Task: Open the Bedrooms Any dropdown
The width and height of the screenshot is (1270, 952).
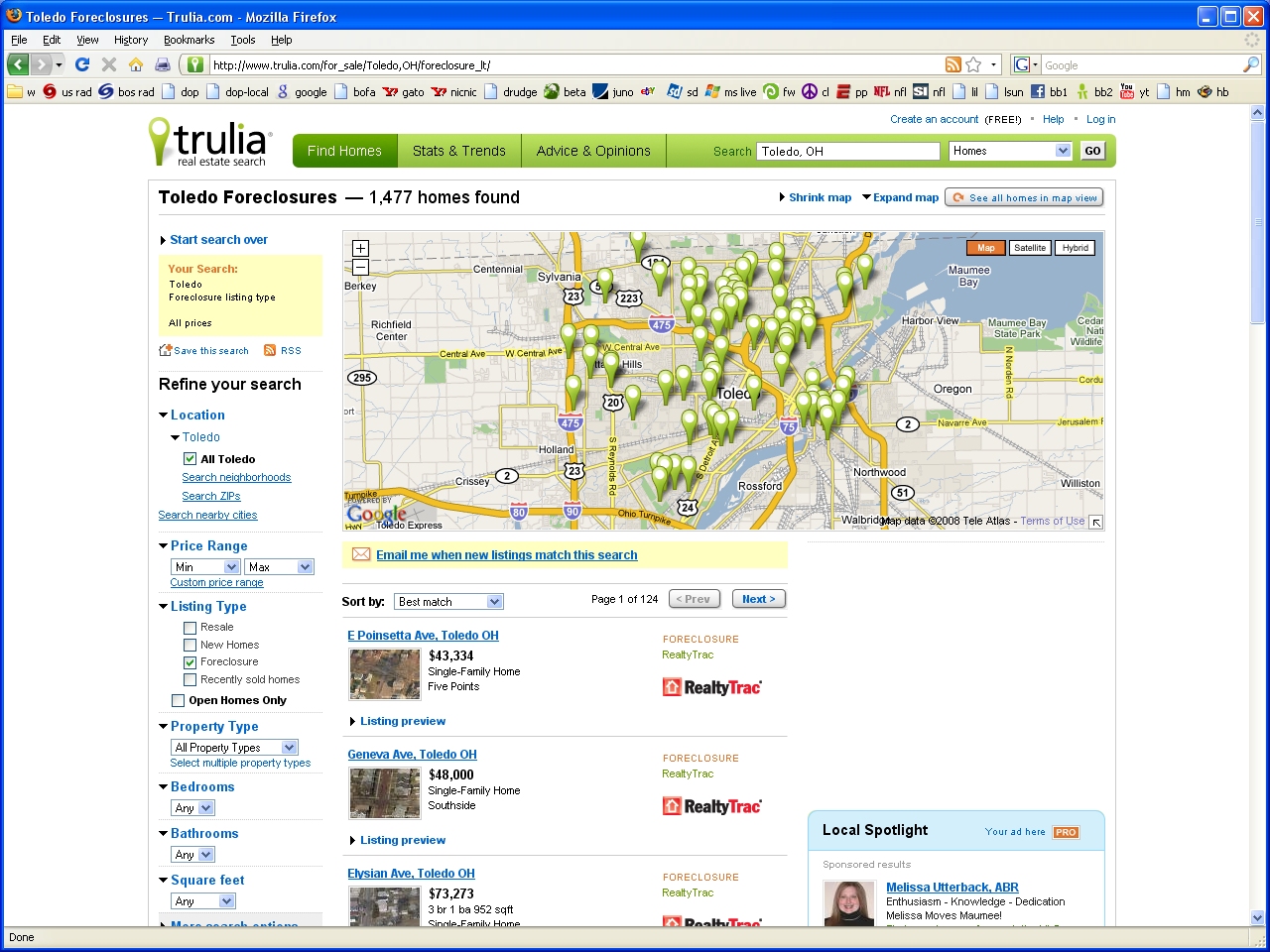Action: [x=192, y=808]
